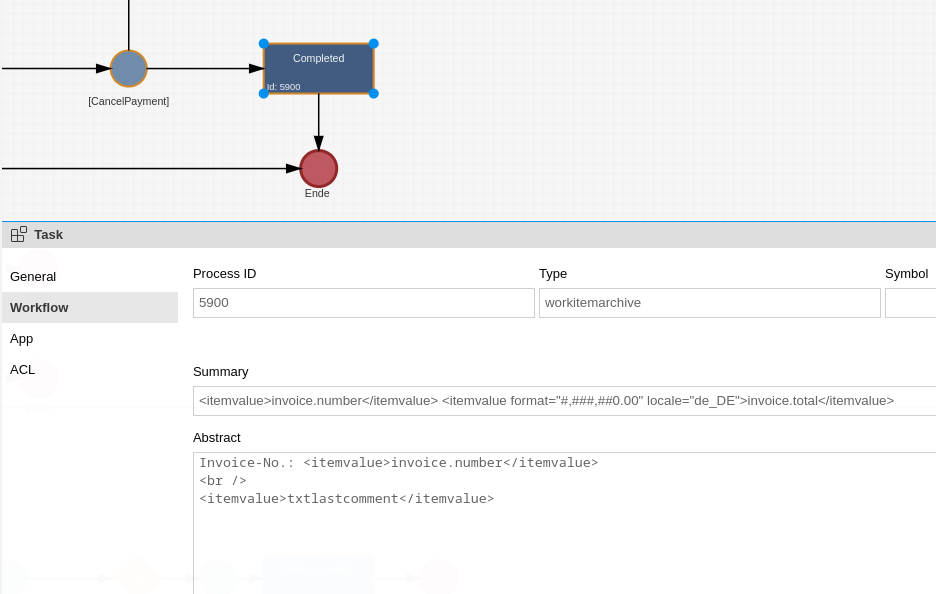The width and height of the screenshot is (936, 594).
Task: Focus the Process ID field
Action: (363, 302)
